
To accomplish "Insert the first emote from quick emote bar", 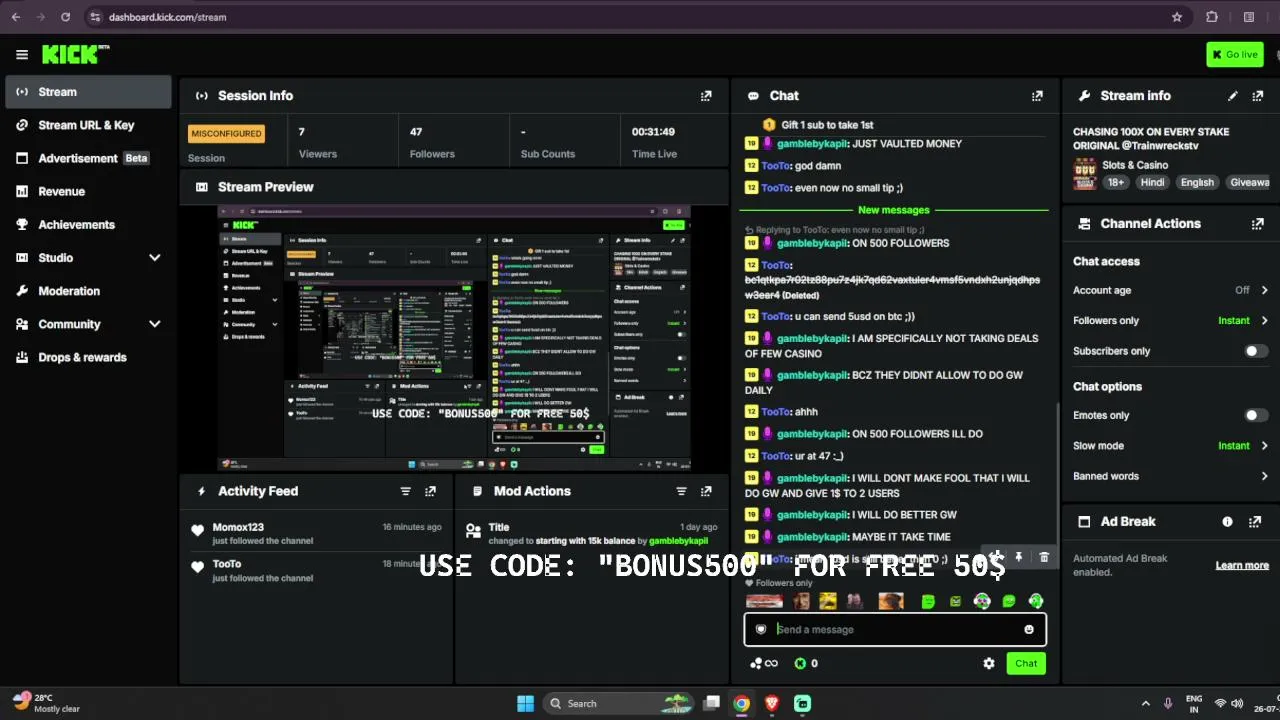I will [764, 601].
